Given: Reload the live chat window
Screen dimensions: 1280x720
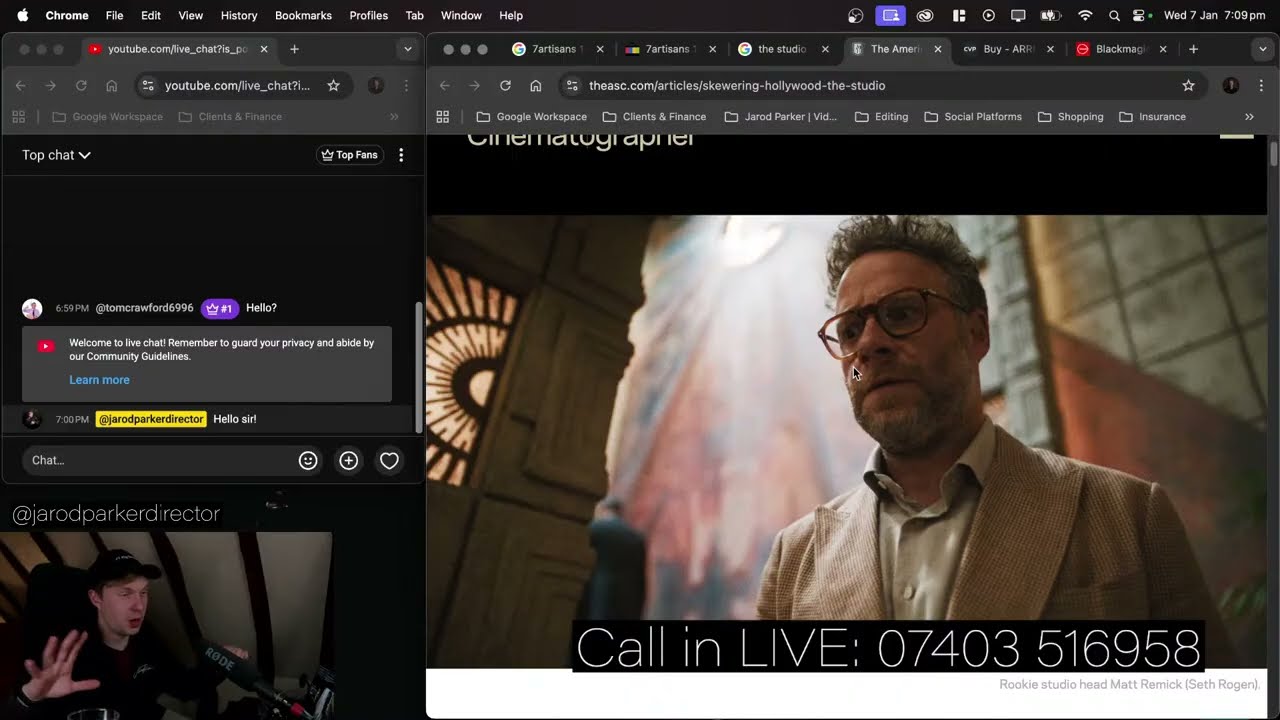Looking at the screenshot, I should [x=81, y=86].
